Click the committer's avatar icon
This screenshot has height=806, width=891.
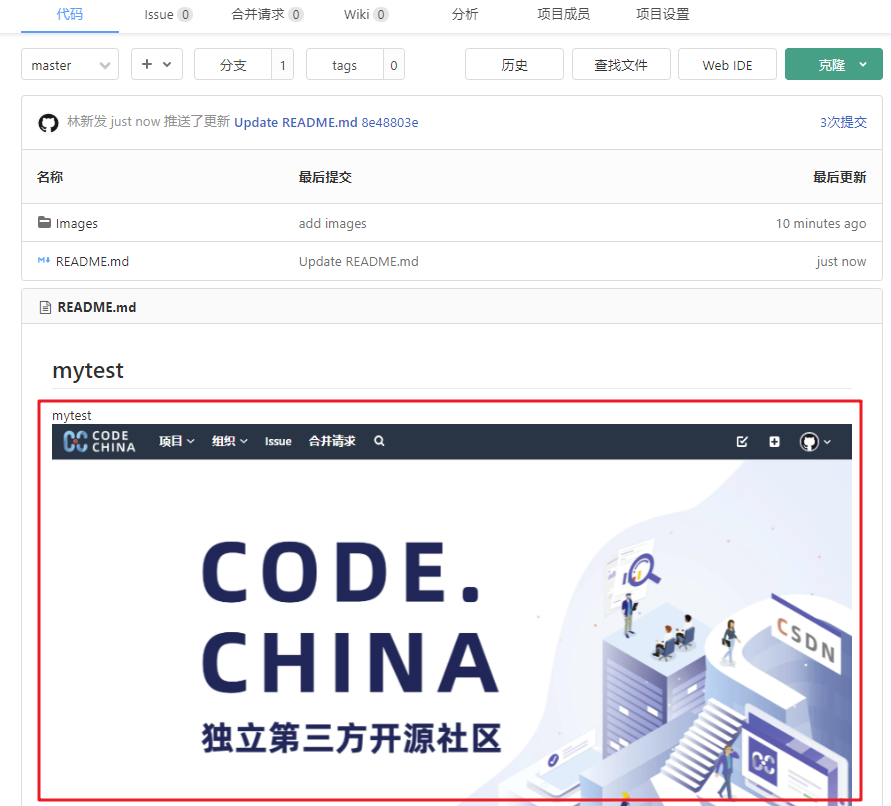tap(48, 122)
